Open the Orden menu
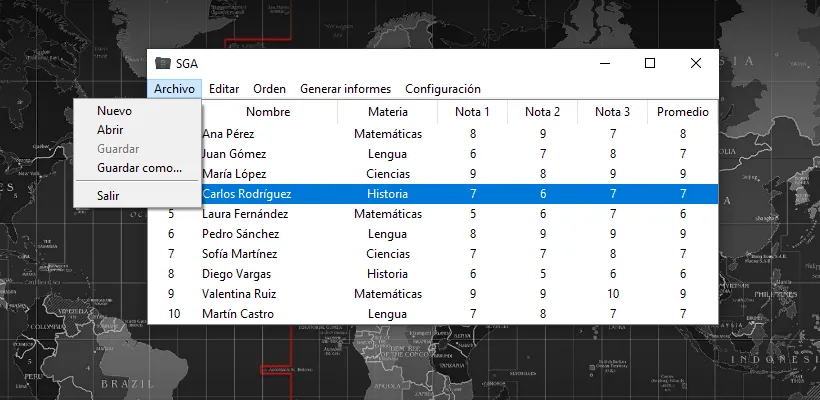820x400 pixels. [269, 89]
